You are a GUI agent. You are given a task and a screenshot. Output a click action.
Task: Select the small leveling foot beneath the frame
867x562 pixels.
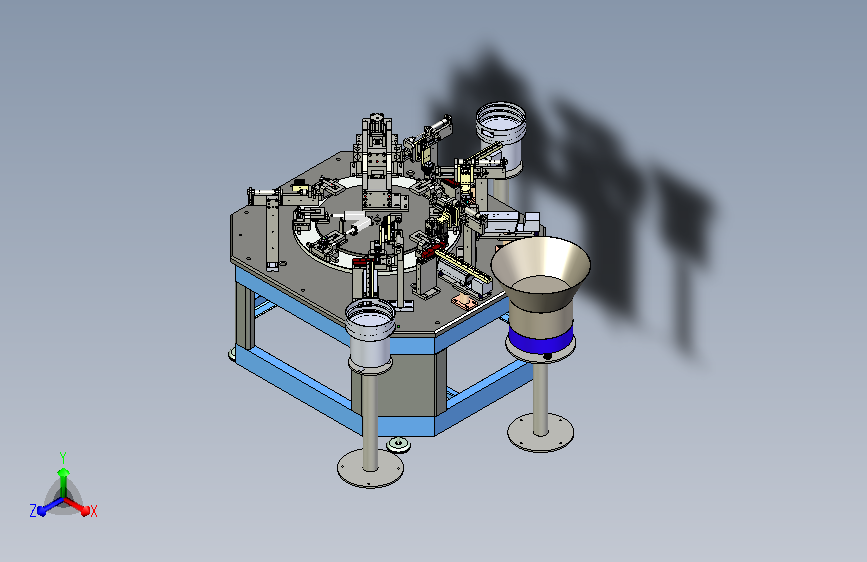pyautogui.click(x=399, y=444)
